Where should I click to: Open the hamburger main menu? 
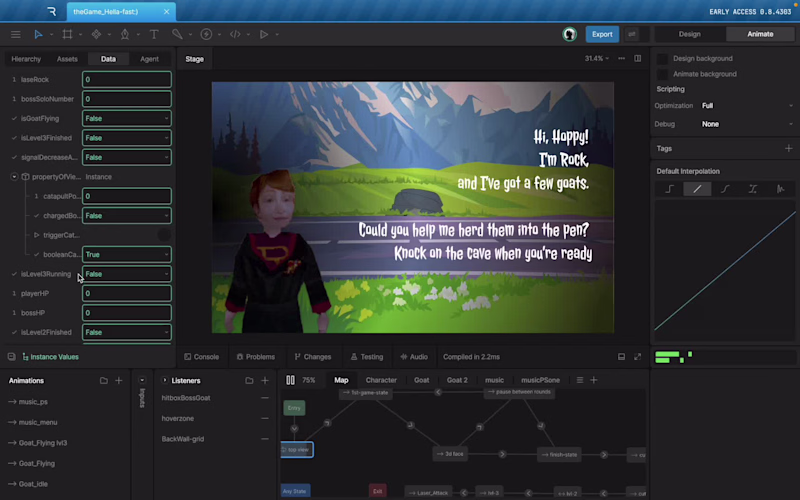16,34
